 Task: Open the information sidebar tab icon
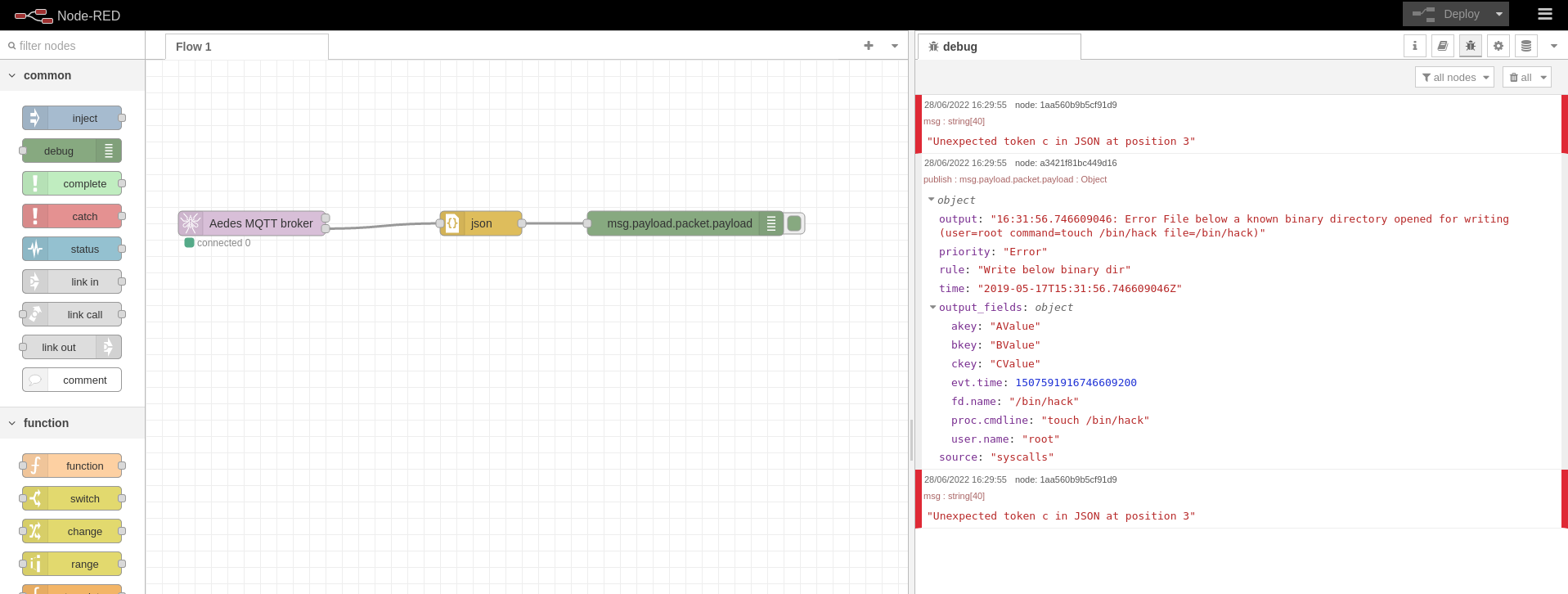[x=1414, y=46]
